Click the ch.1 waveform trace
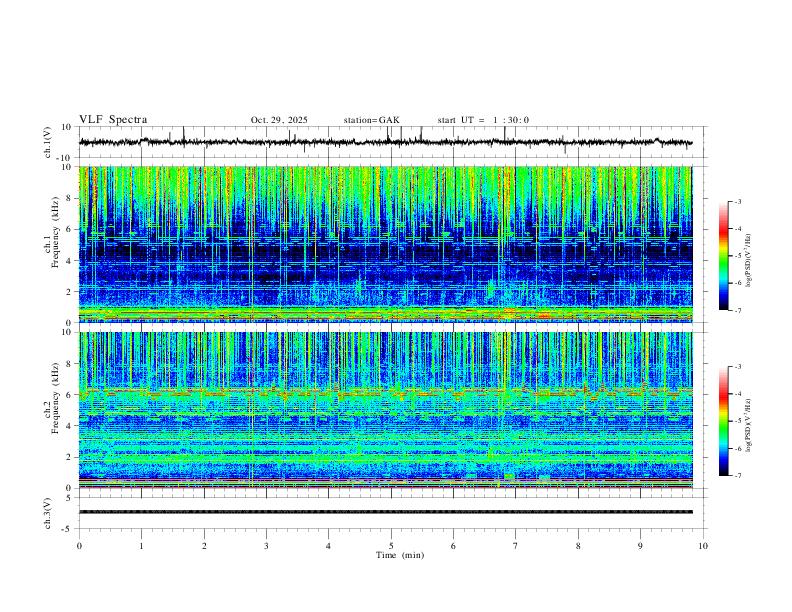The image size is (792, 612). point(385,142)
